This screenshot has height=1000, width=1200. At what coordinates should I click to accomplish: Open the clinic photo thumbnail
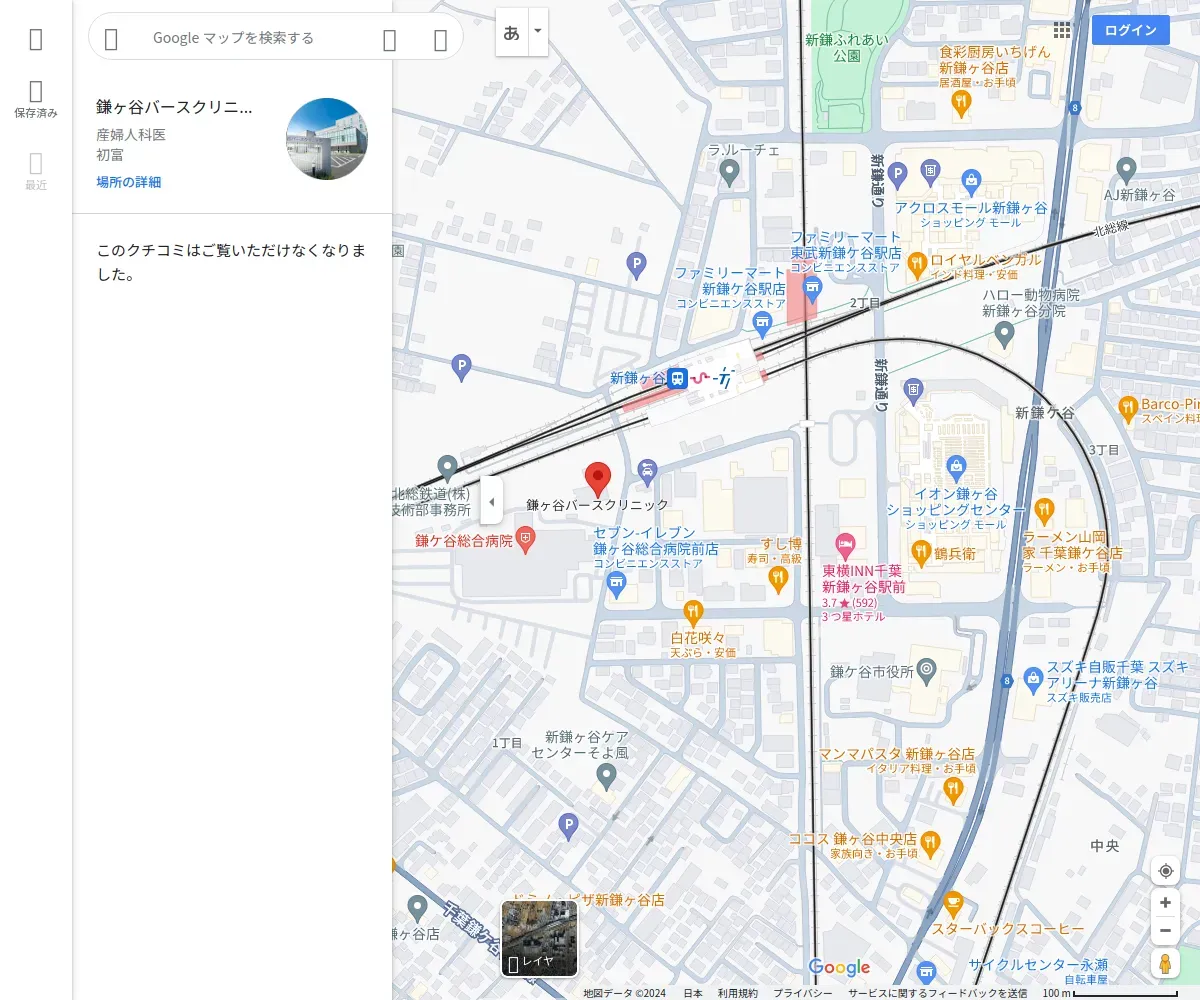pos(327,139)
